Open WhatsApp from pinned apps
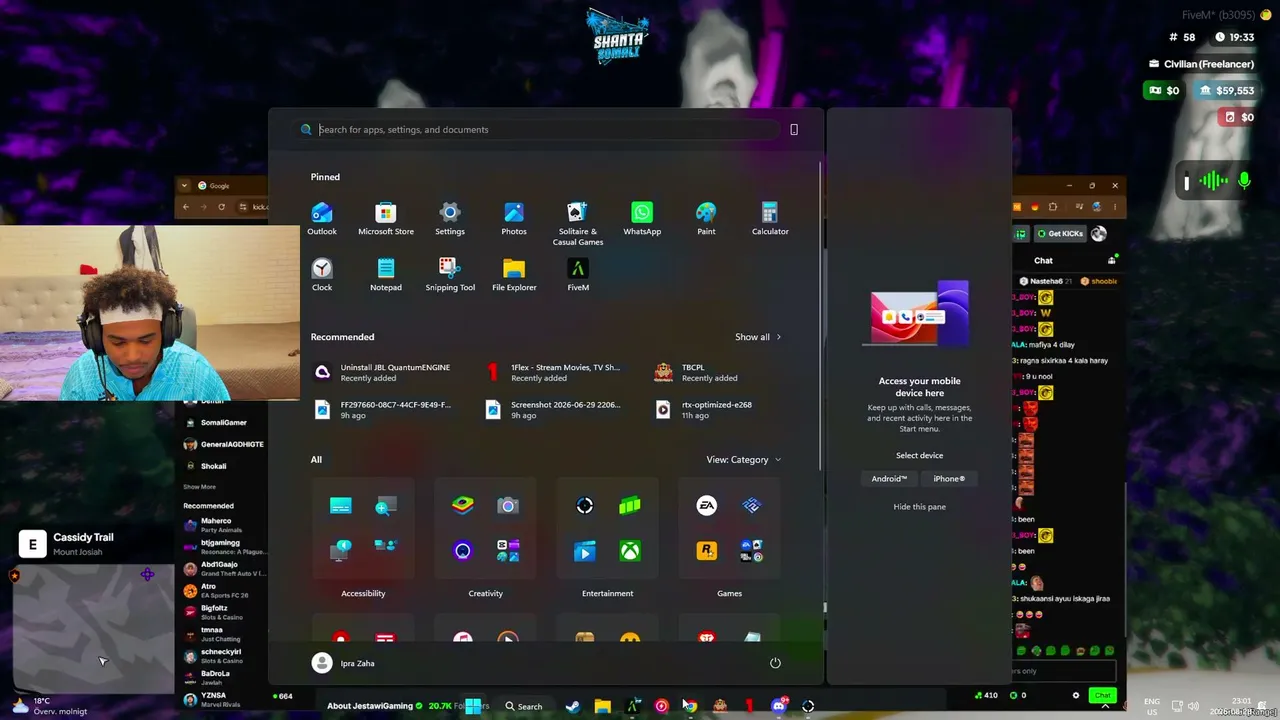 point(642,219)
